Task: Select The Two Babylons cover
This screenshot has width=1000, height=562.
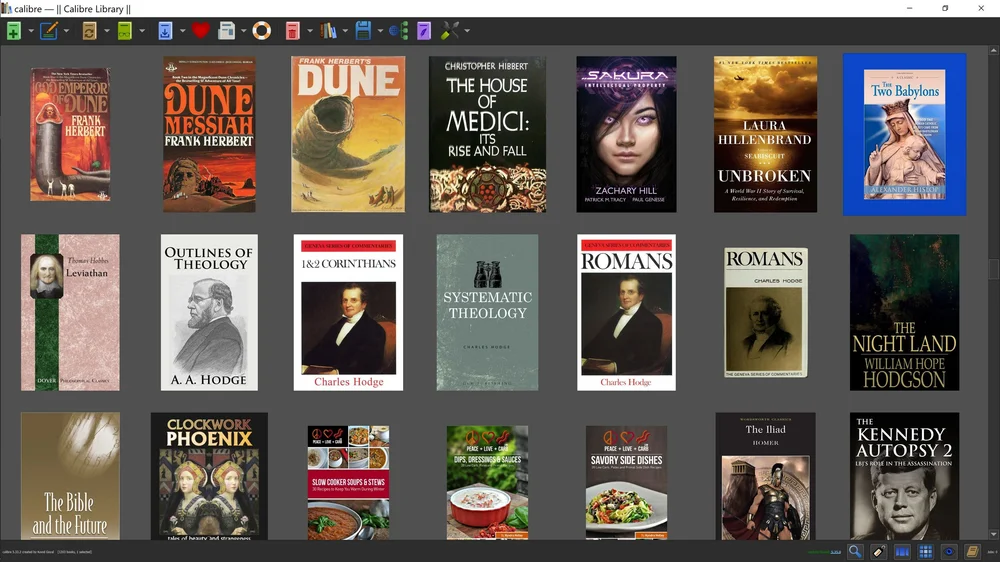Action: click(x=904, y=134)
